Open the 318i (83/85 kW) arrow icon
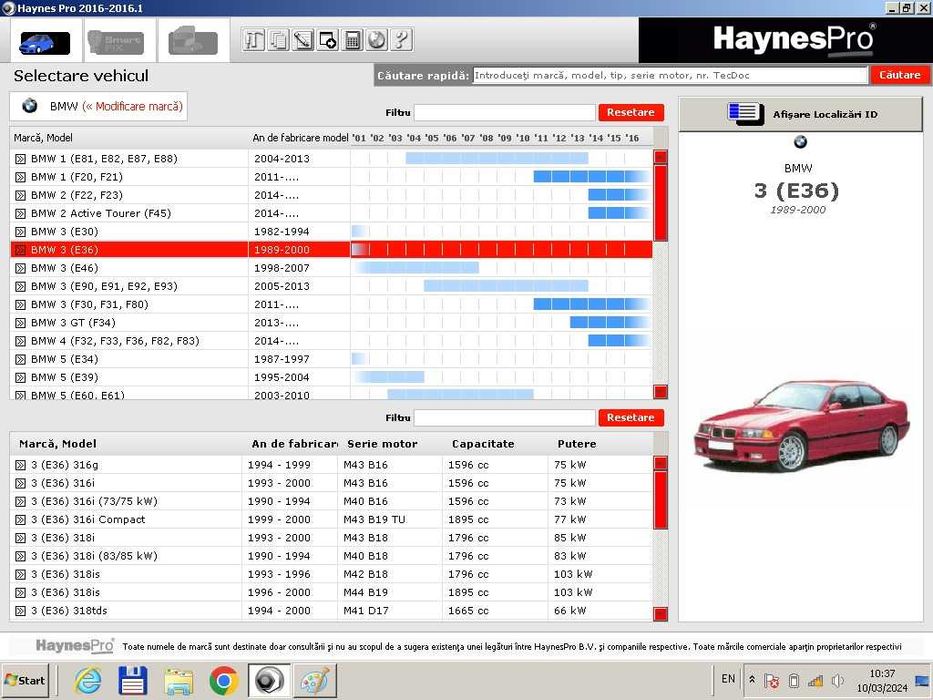This screenshot has width=933, height=700. click(x=20, y=556)
